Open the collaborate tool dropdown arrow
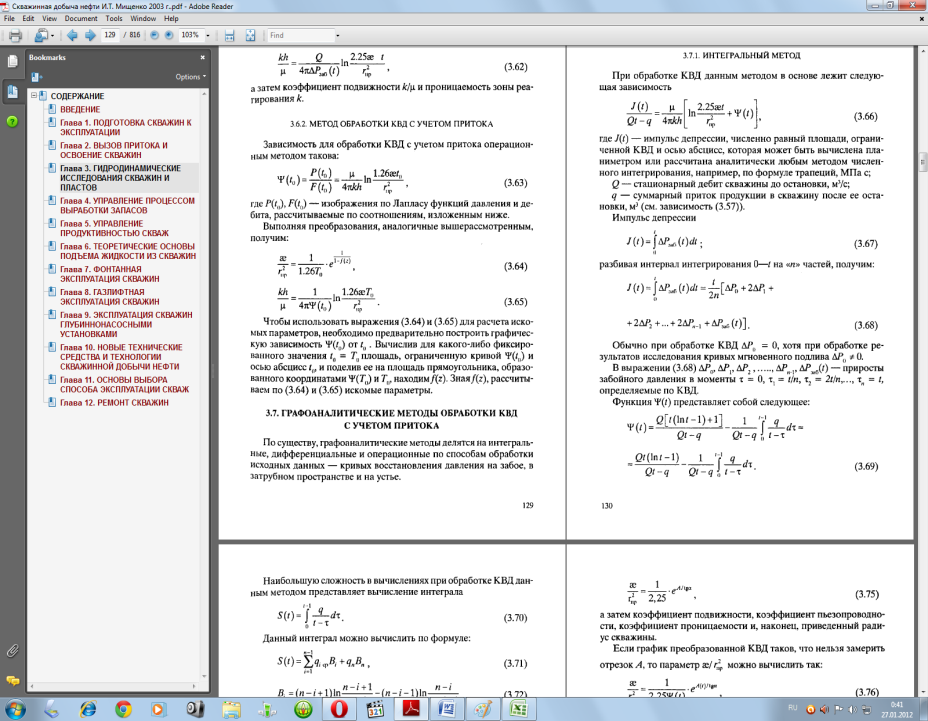This screenshot has width=928, height=721. point(53,36)
